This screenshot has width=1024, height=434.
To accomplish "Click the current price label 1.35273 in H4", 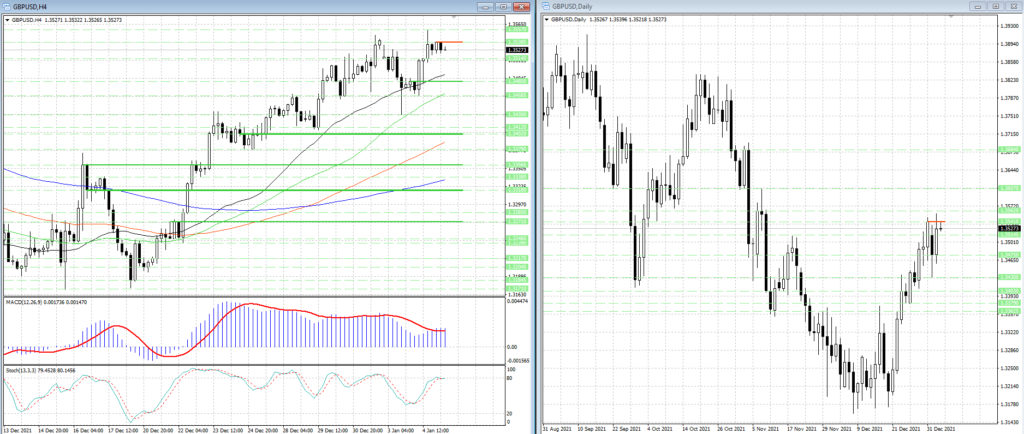I will [x=517, y=50].
